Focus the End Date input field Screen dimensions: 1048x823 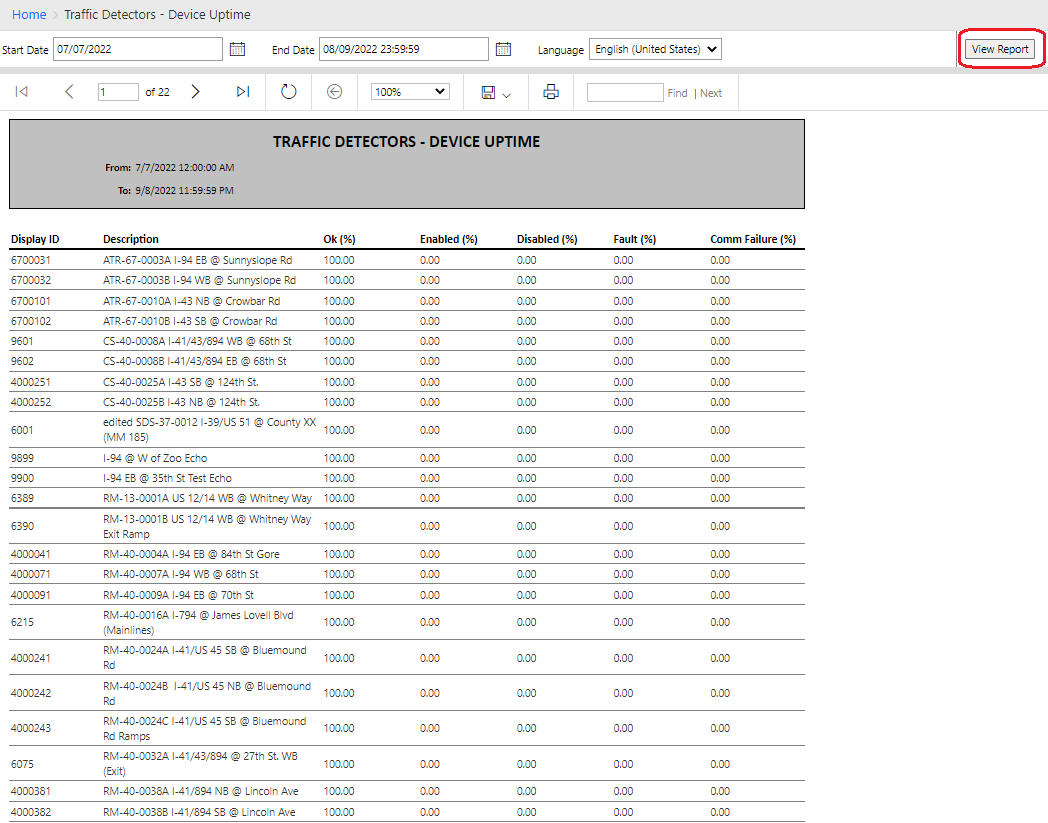pyautogui.click(x=404, y=49)
